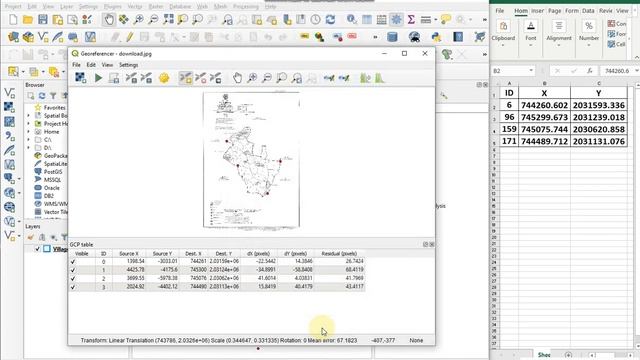Click Toggle Editing pencil in QGIS toolbar
This screenshot has width=640, height=360.
click(x=129, y=37)
